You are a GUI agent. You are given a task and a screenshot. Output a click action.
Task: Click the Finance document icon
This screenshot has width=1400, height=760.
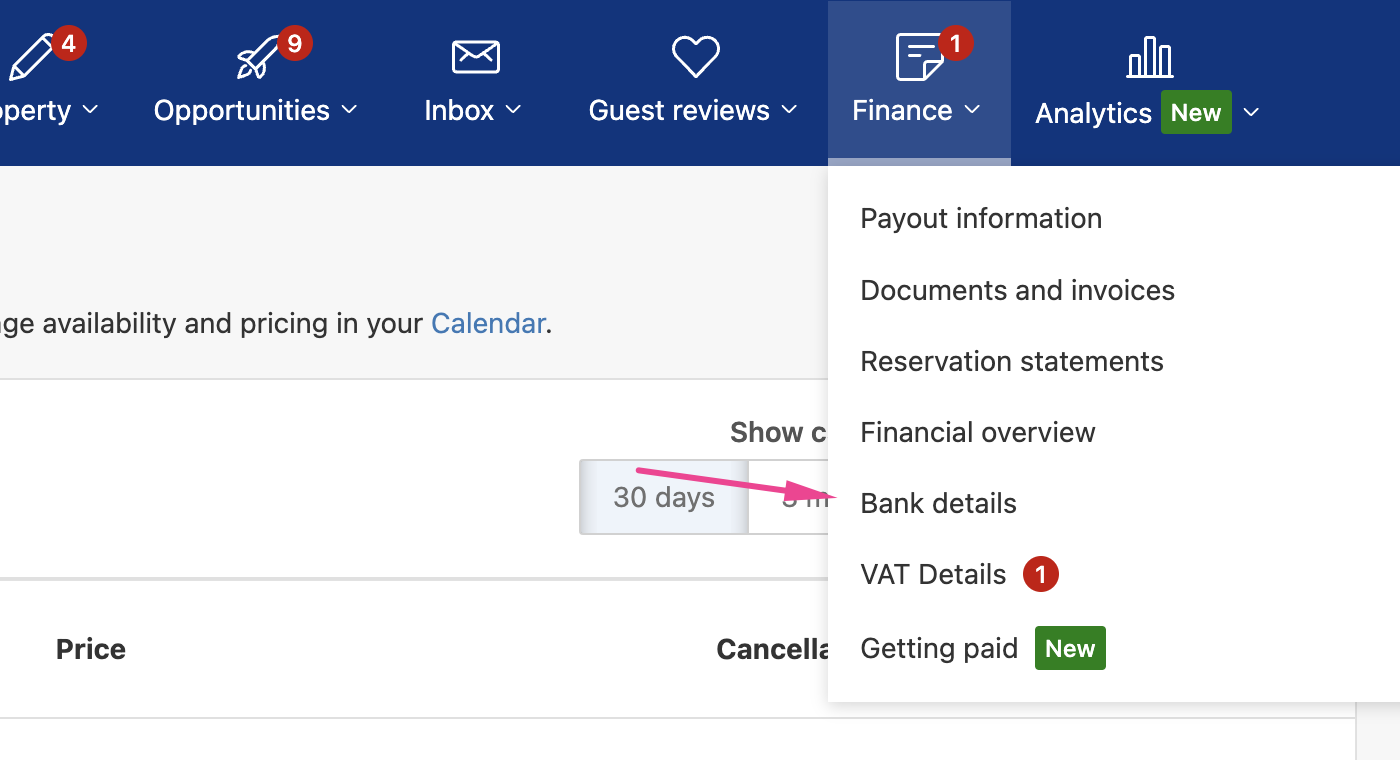coord(918,57)
